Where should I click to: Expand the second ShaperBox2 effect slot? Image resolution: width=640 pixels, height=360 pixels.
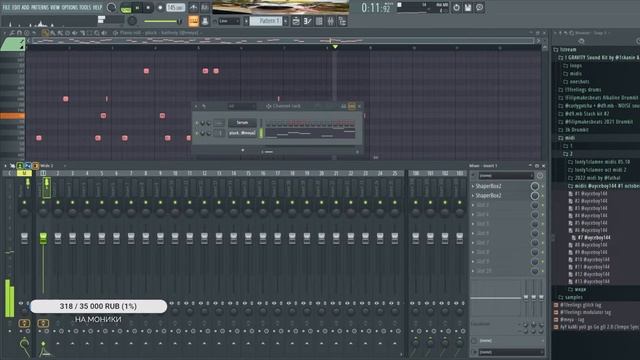[x=473, y=196]
